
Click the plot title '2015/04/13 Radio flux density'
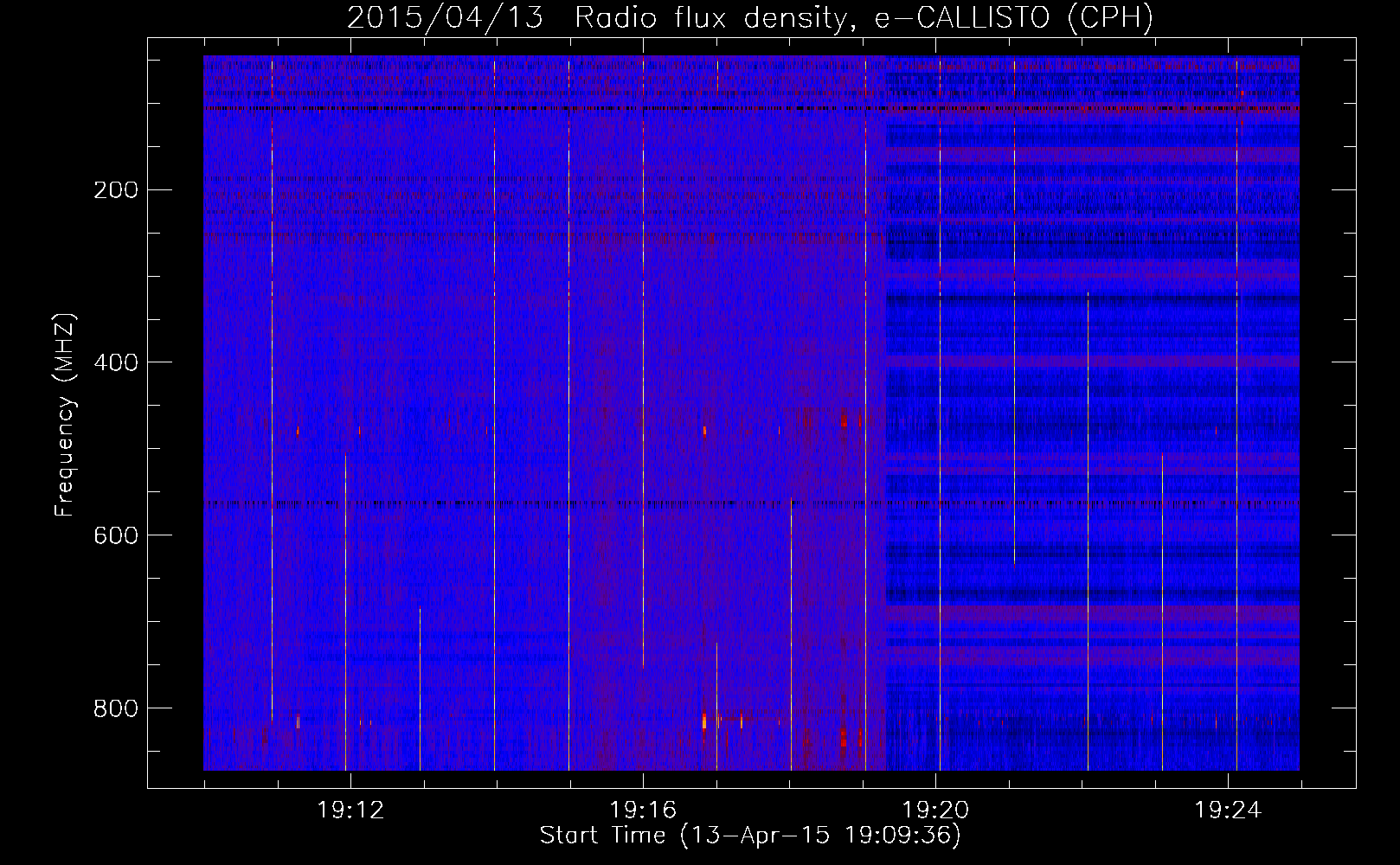tap(750, 17)
